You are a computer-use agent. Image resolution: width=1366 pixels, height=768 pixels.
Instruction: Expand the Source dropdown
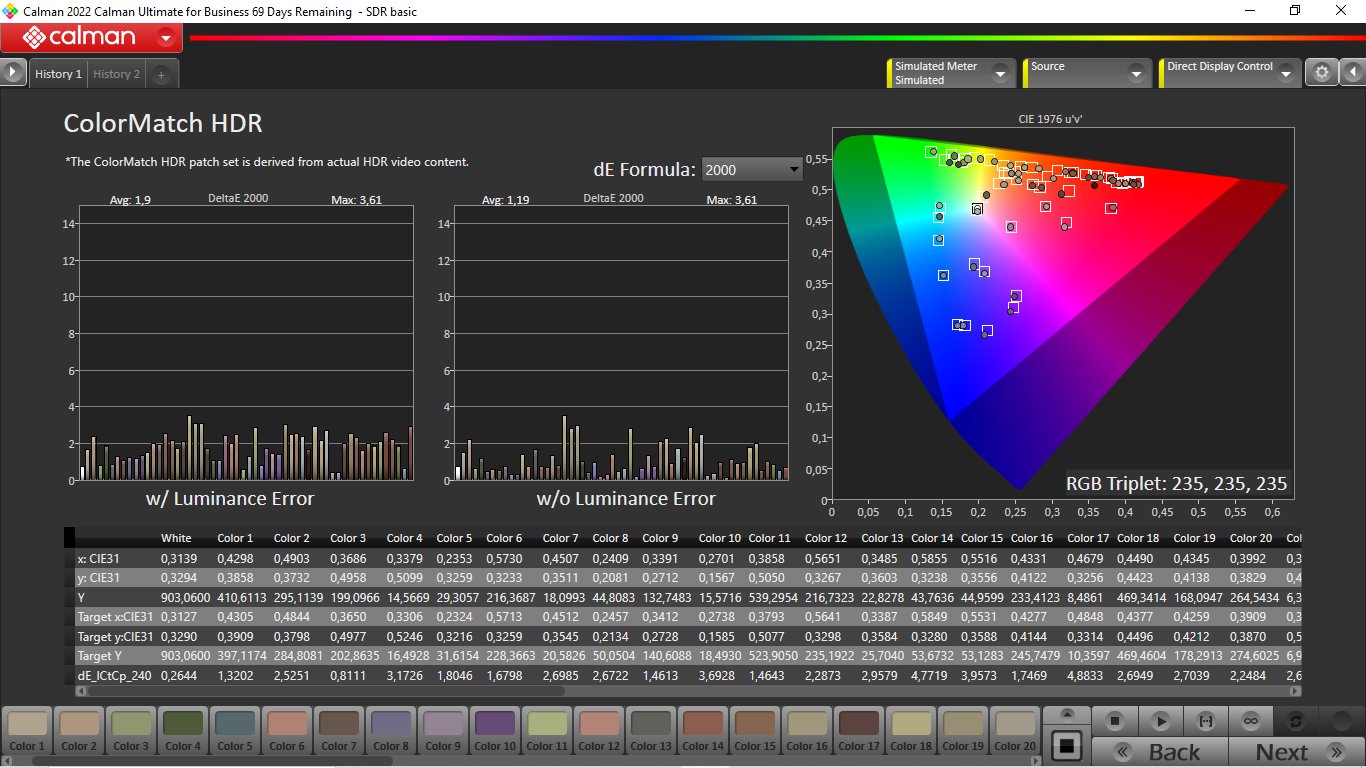point(1135,73)
